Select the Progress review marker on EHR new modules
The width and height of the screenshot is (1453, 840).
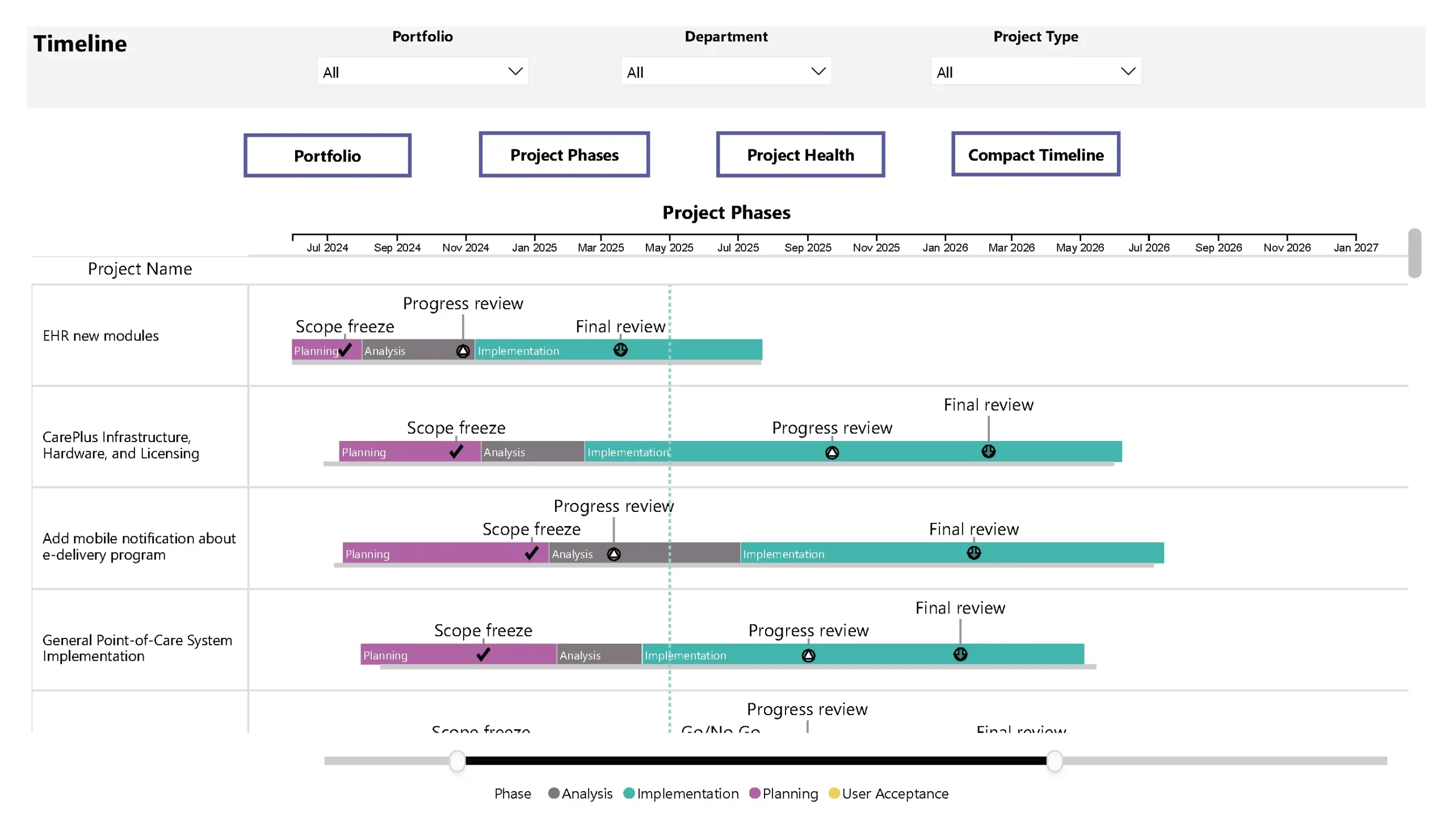[x=463, y=350]
